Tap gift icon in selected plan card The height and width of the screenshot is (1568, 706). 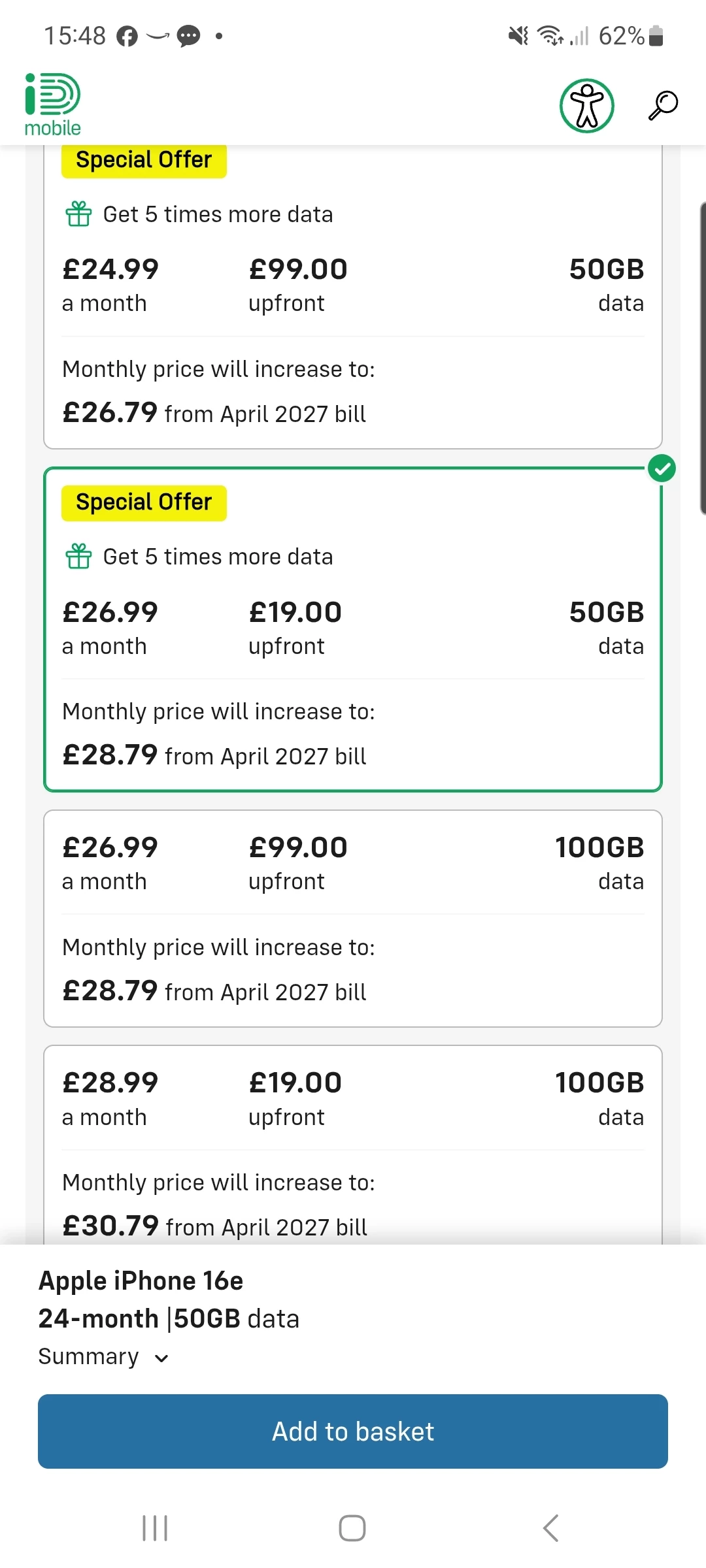click(x=78, y=556)
